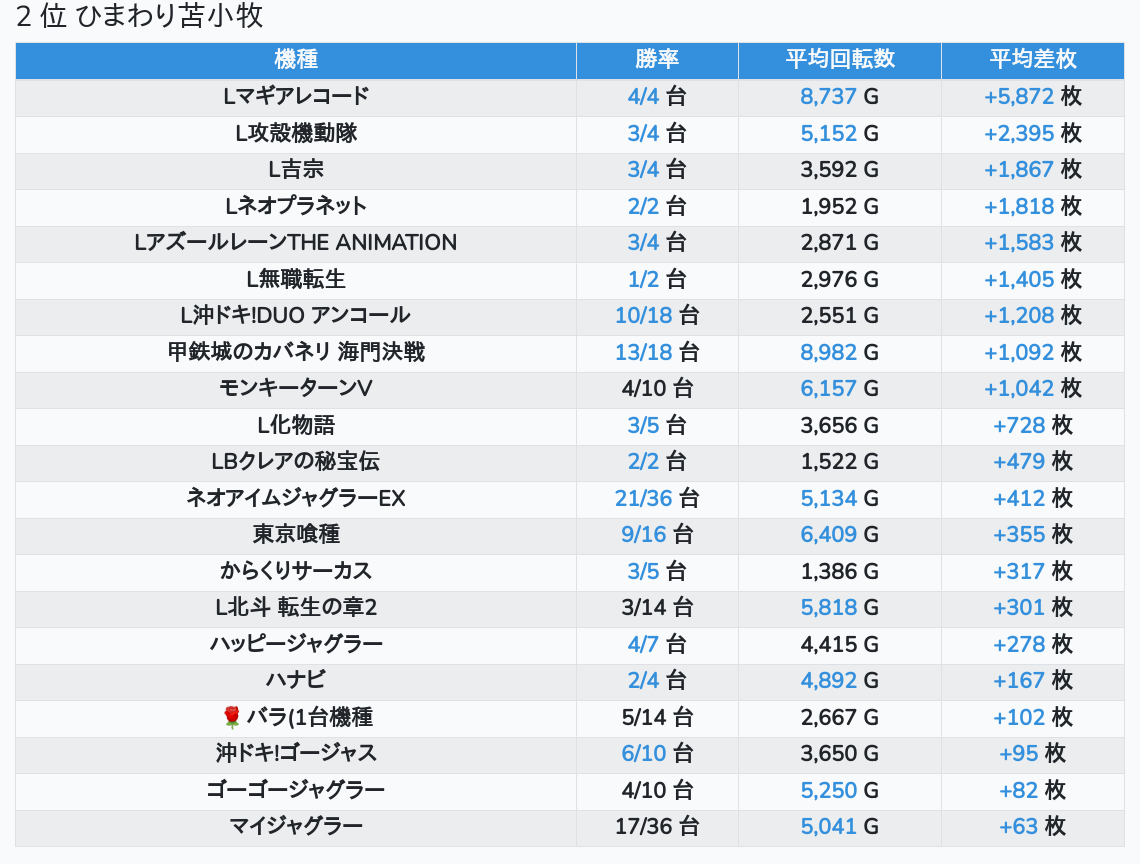The image size is (1140, 864).
Task: Choose the ネオアイムジャグラーEX machine name
Action: pyautogui.click(x=295, y=498)
